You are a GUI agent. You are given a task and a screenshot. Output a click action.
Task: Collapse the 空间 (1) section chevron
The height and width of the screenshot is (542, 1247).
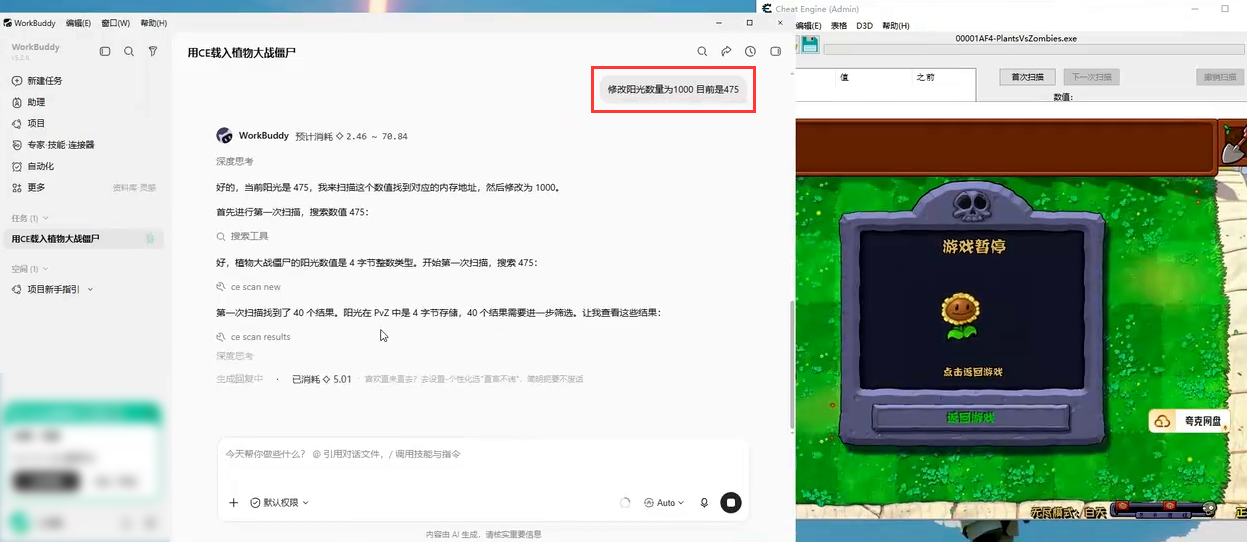coord(45,269)
